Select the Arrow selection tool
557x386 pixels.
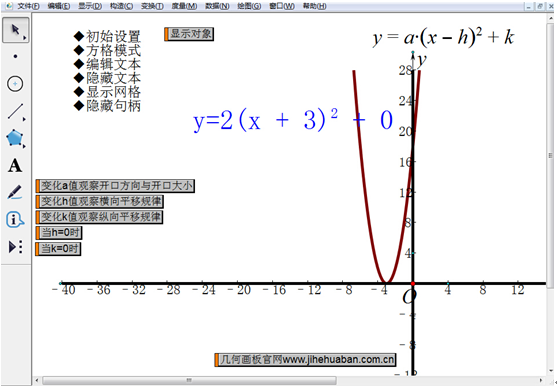(15, 30)
